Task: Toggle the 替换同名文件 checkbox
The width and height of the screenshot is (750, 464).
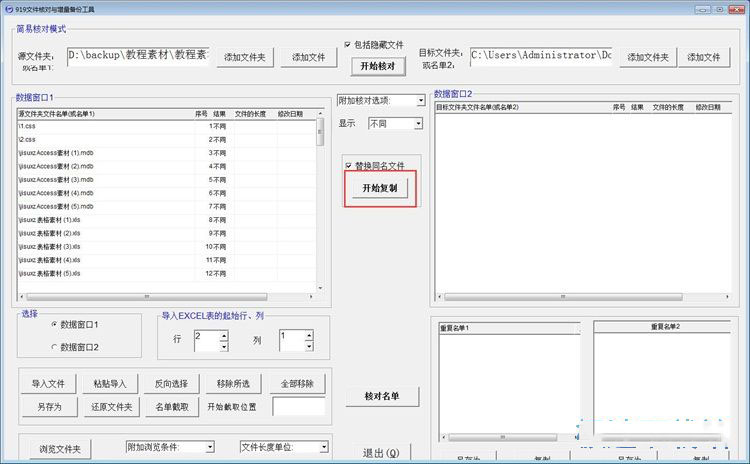Action: tap(349, 166)
